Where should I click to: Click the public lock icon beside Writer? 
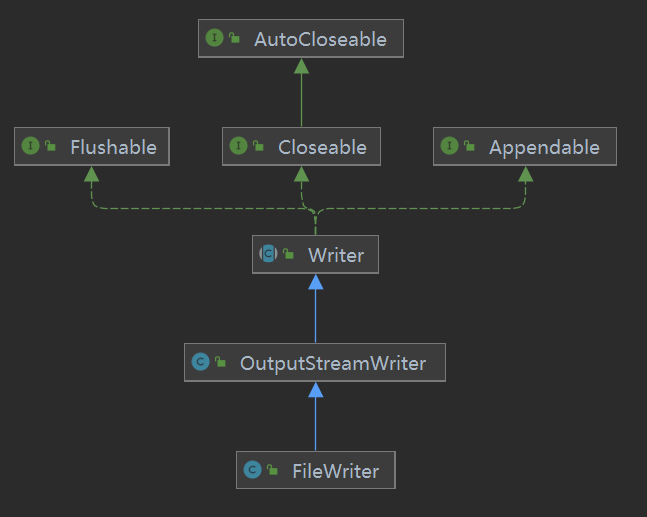coord(288,254)
